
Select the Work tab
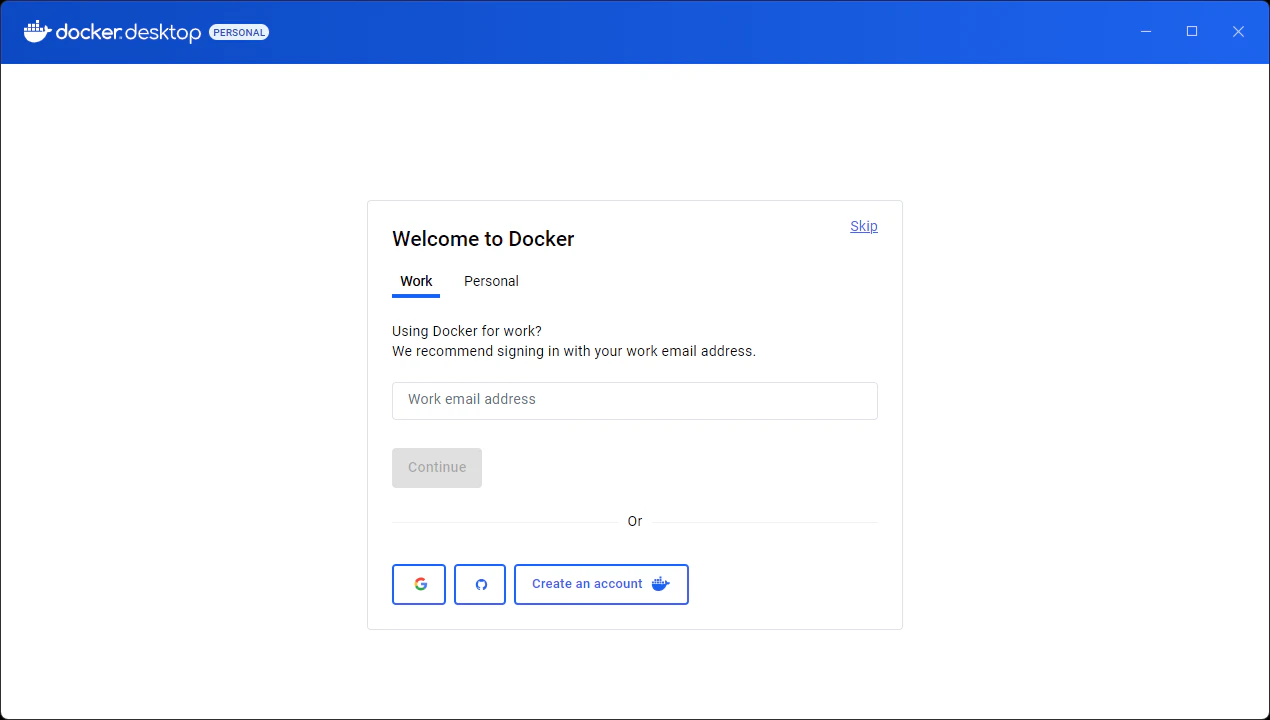point(416,281)
